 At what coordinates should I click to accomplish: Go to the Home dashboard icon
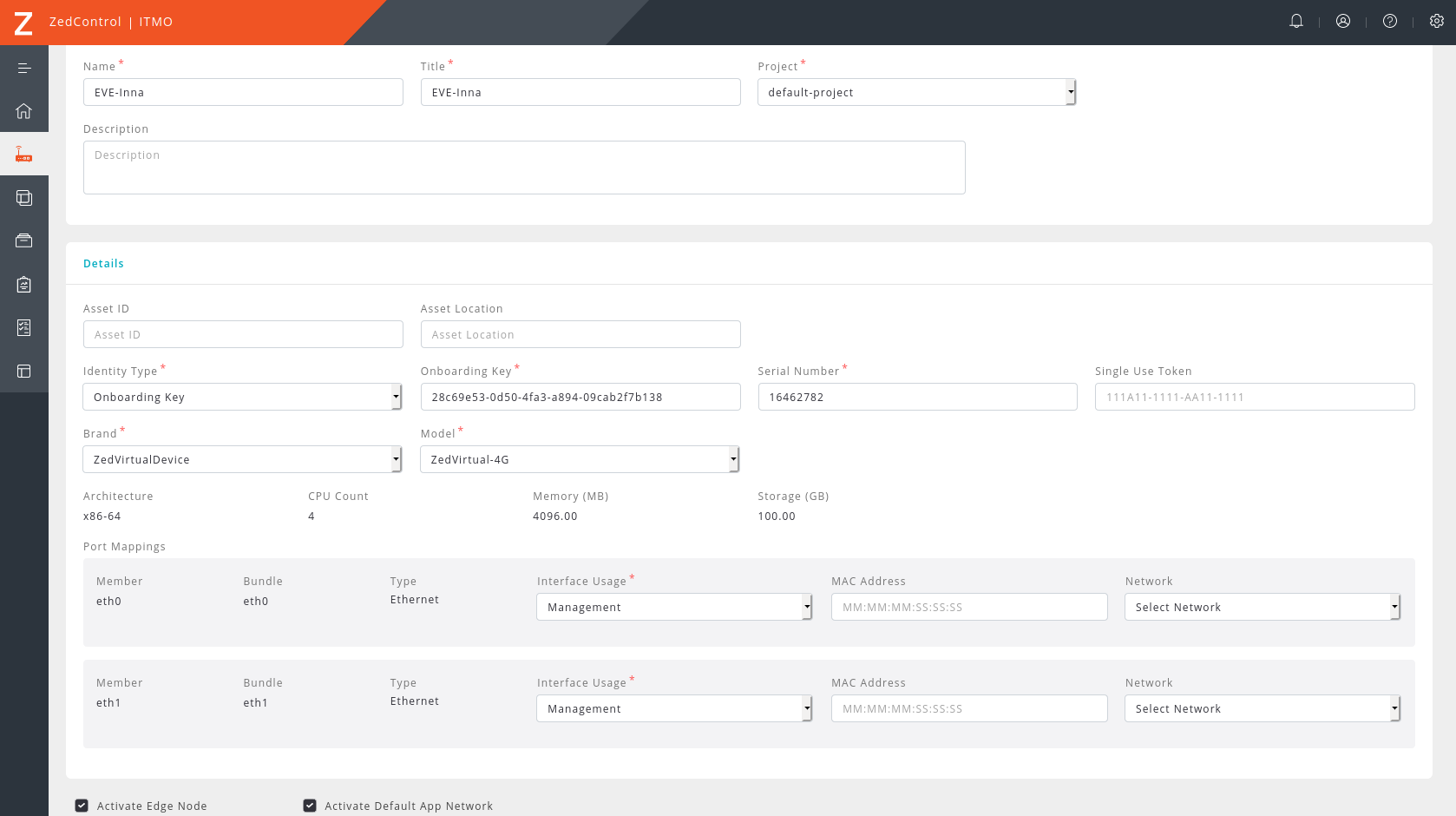[24, 111]
